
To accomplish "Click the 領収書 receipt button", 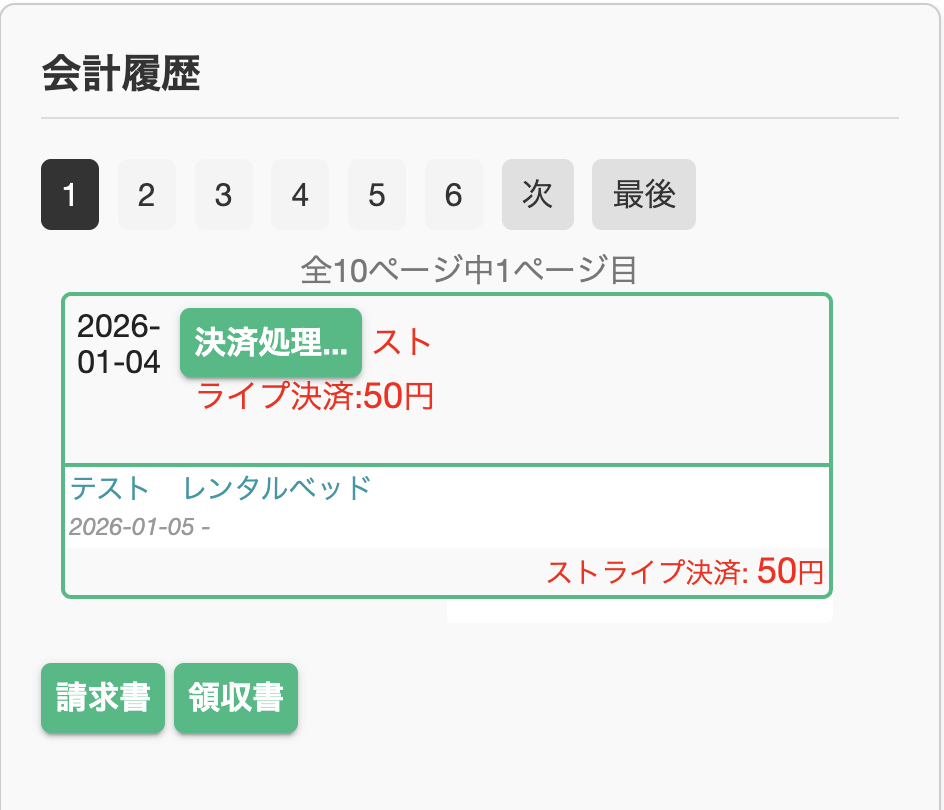I will (x=236, y=698).
